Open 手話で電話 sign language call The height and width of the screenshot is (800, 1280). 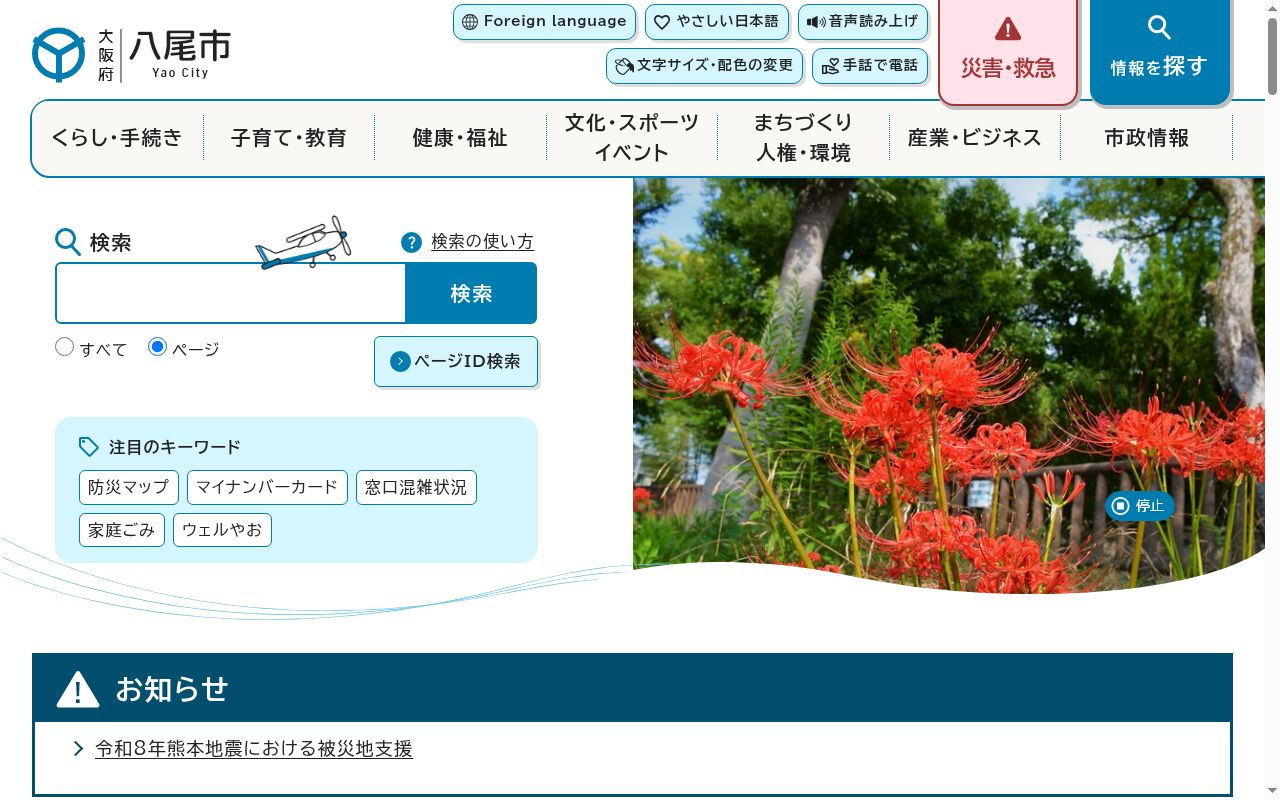point(870,66)
